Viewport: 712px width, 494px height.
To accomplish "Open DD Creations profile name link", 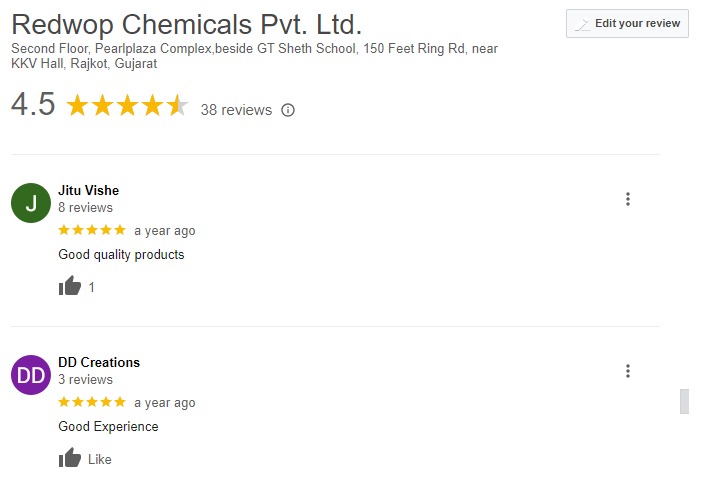I will (99, 362).
